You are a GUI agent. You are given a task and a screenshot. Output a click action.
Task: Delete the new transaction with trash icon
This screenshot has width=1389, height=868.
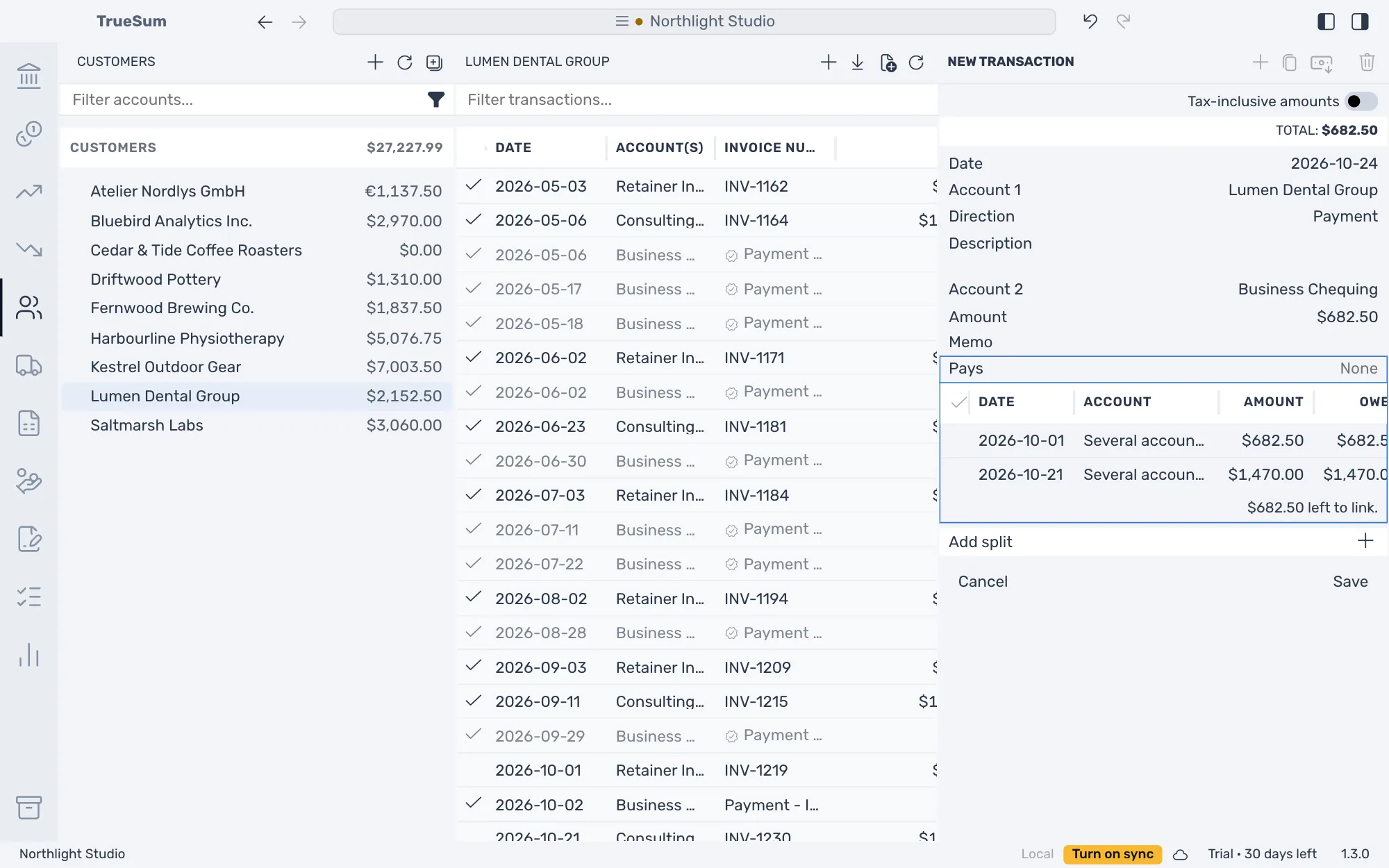1367,62
